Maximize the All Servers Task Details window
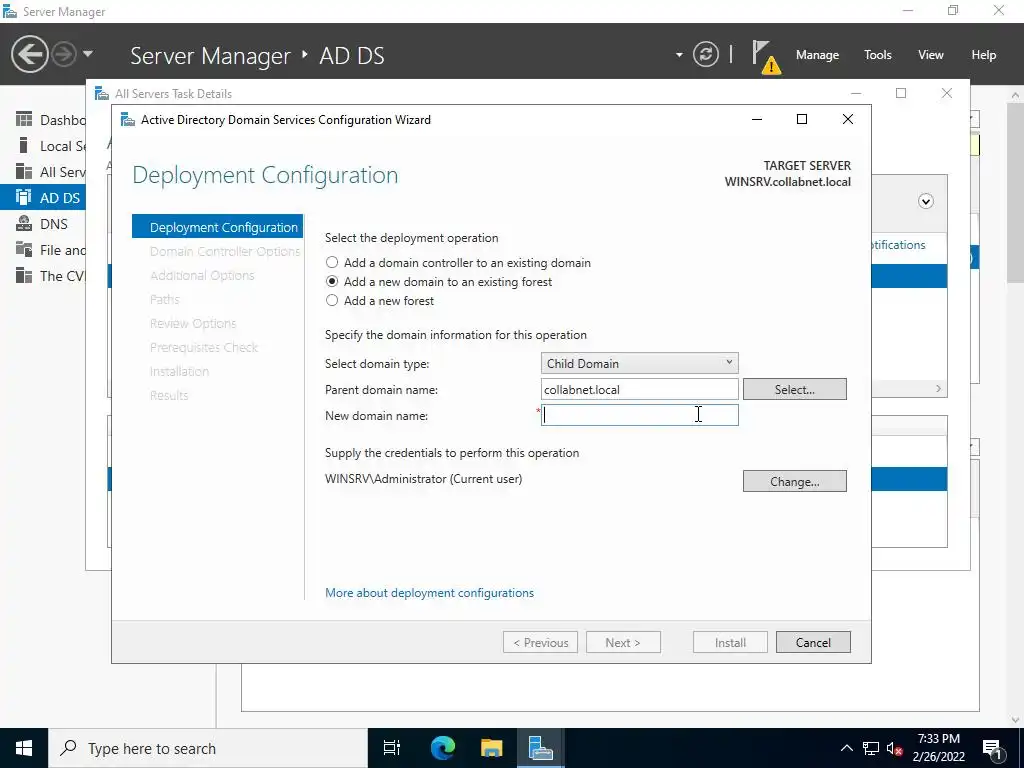The width and height of the screenshot is (1024, 768). coord(901,93)
